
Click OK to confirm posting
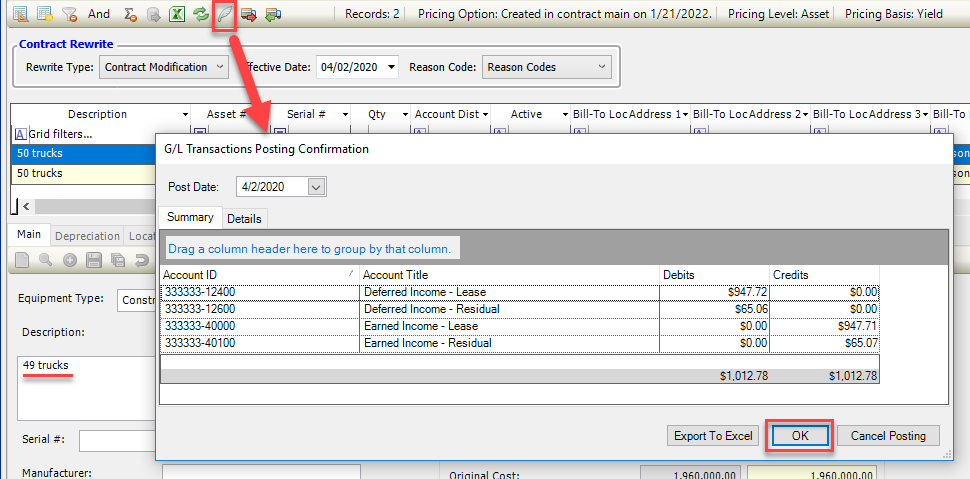[799, 435]
